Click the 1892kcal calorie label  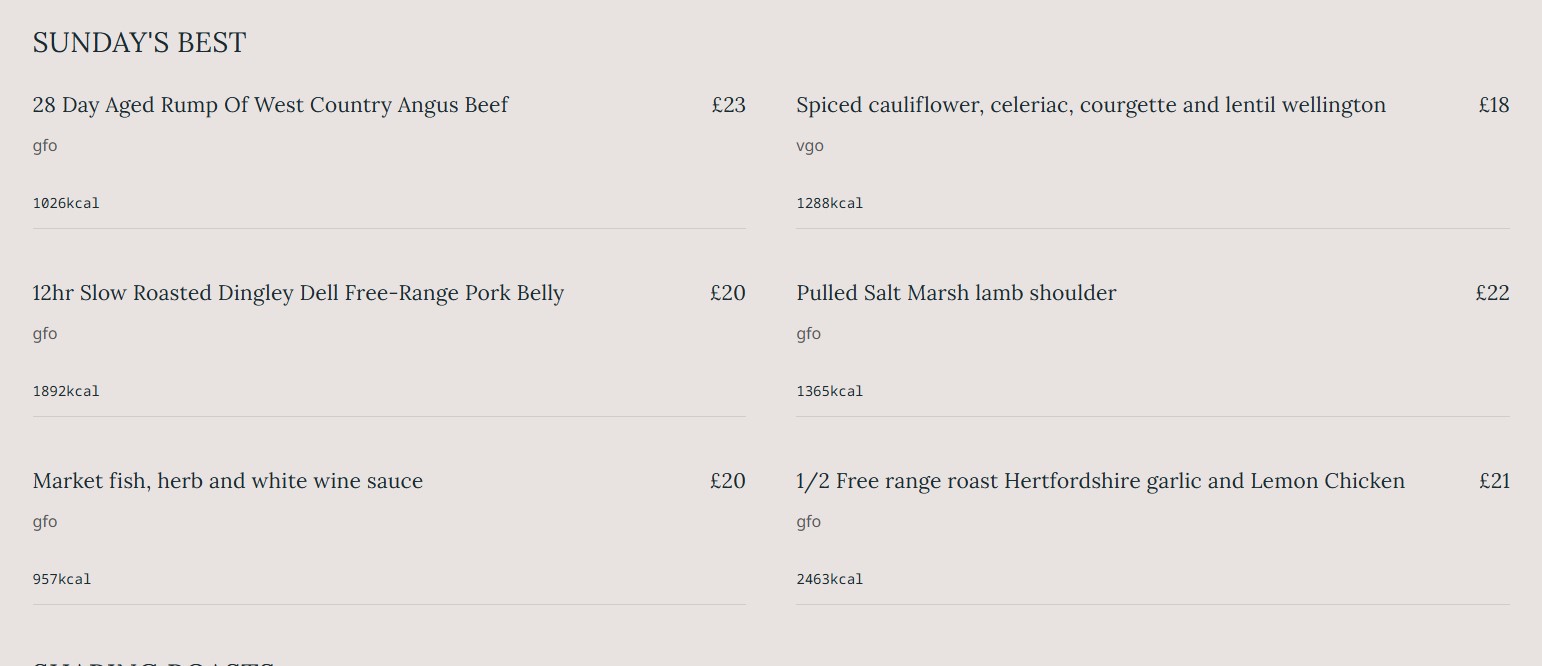pos(66,391)
